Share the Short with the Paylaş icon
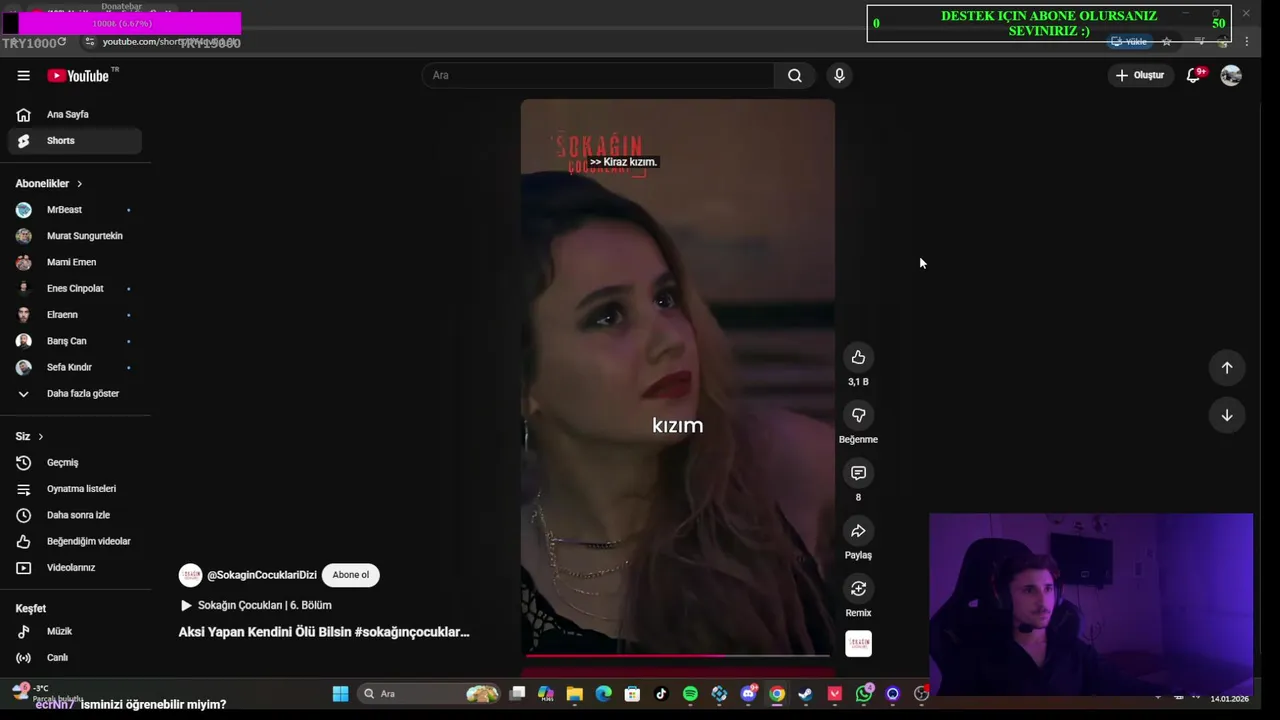The width and height of the screenshot is (1280, 720). tap(858, 531)
